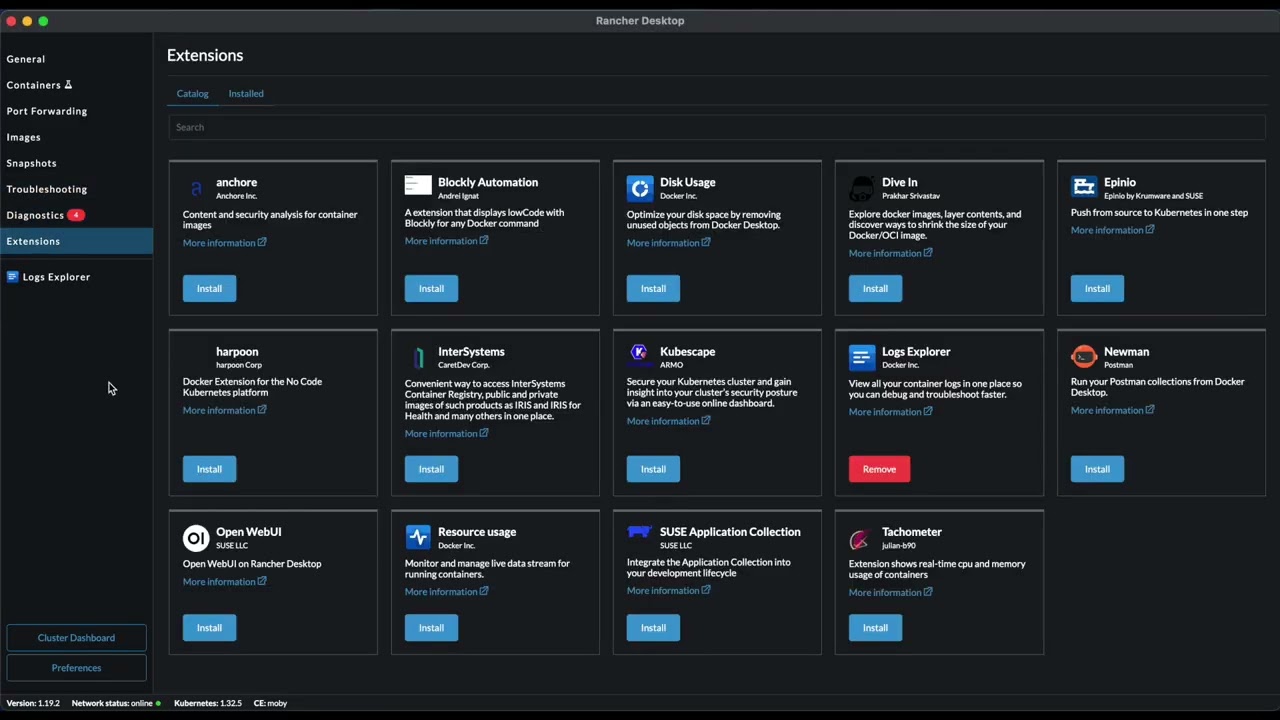Install the harpoon extension
This screenshot has height=720, width=1280.
pos(209,469)
